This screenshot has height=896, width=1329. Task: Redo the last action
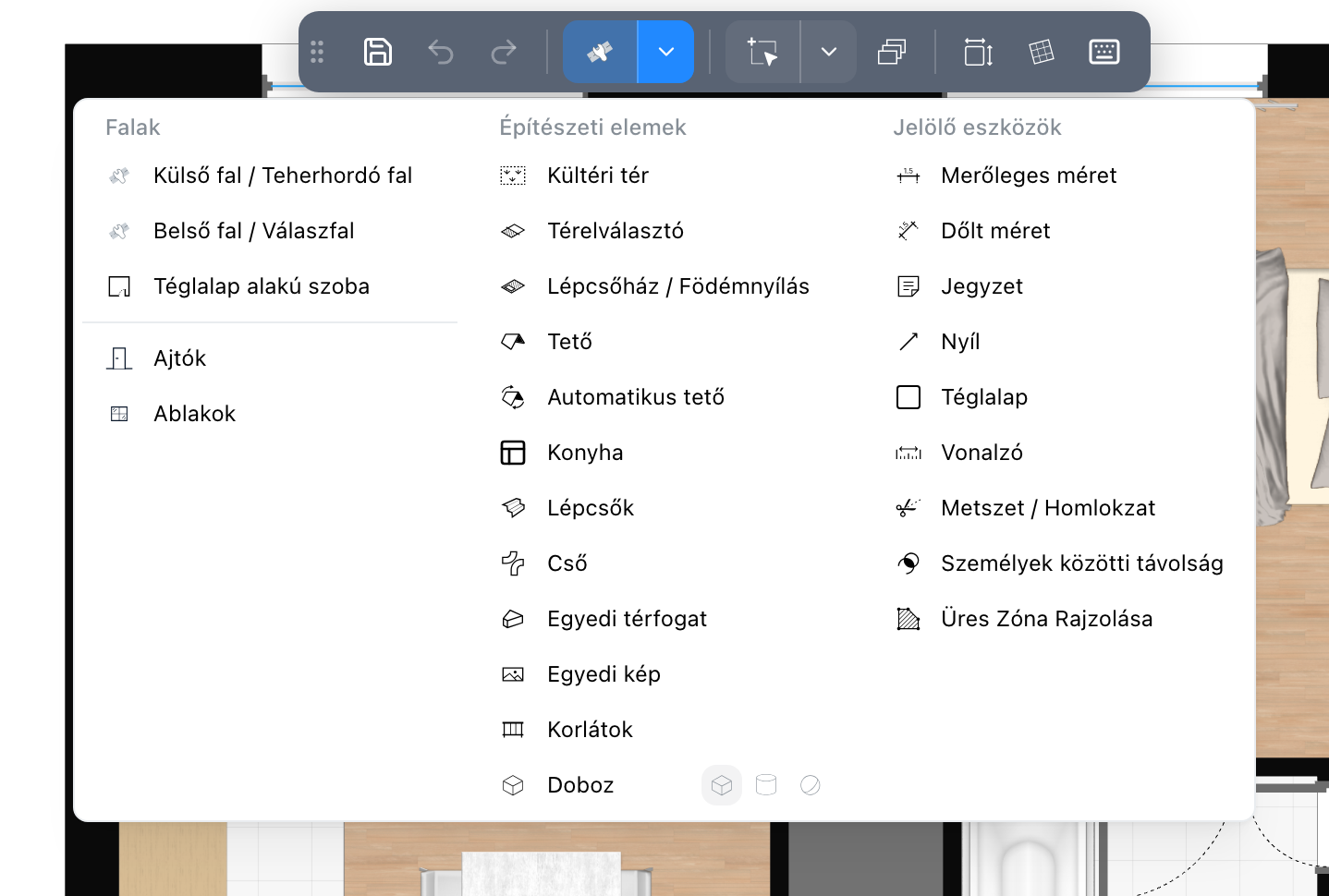[504, 52]
